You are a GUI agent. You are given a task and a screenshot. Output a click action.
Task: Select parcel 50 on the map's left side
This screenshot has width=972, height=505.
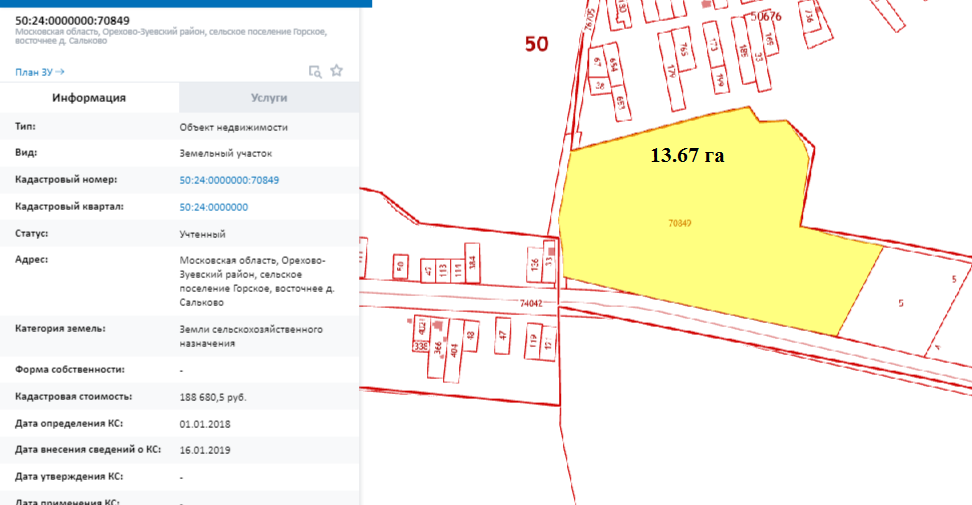click(400, 266)
